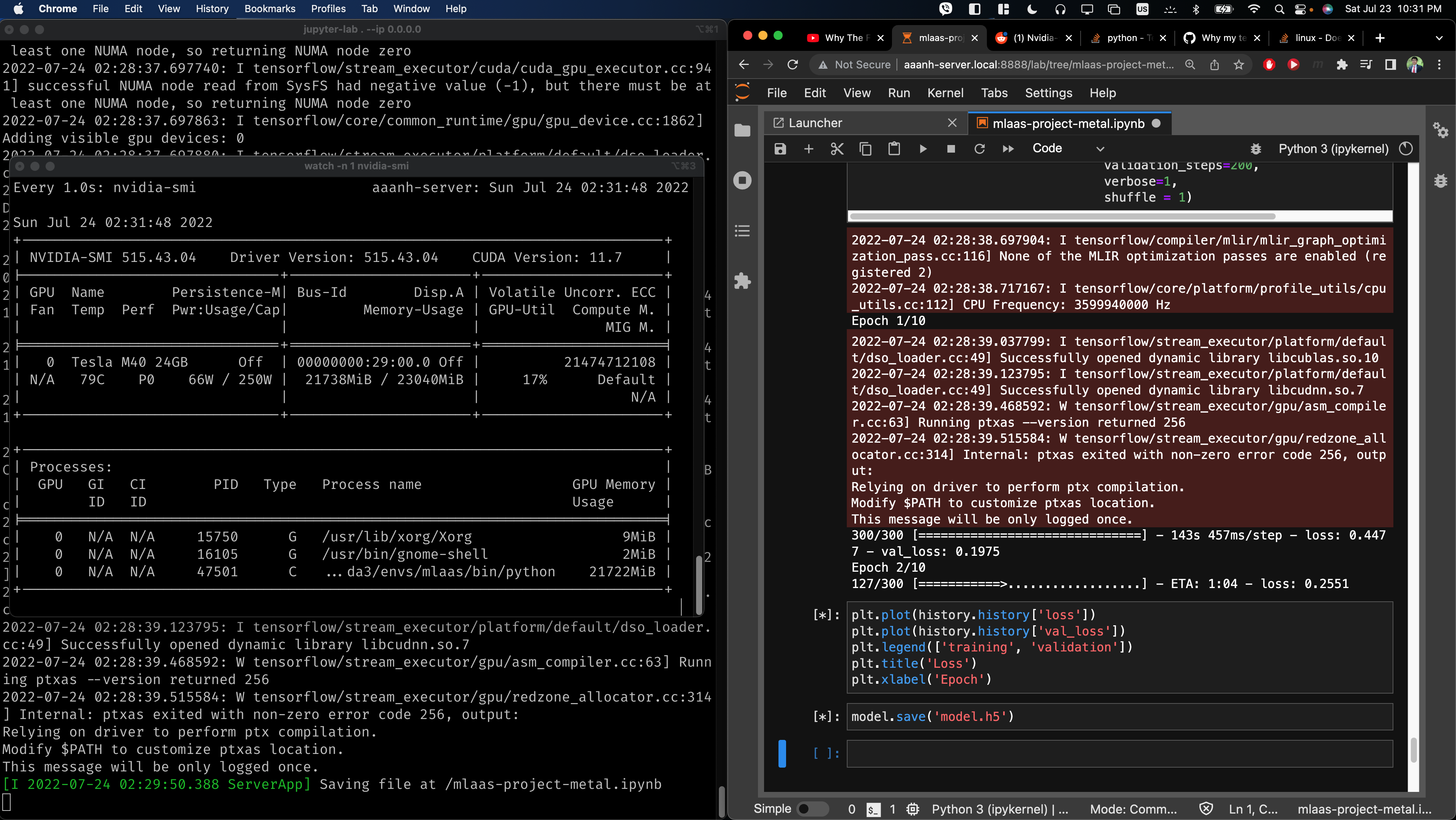Viewport: 1456px width, 820px height.
Task: Open JupyterLab Edit menu
Action: pyautogui.click(x=815, y=93)
